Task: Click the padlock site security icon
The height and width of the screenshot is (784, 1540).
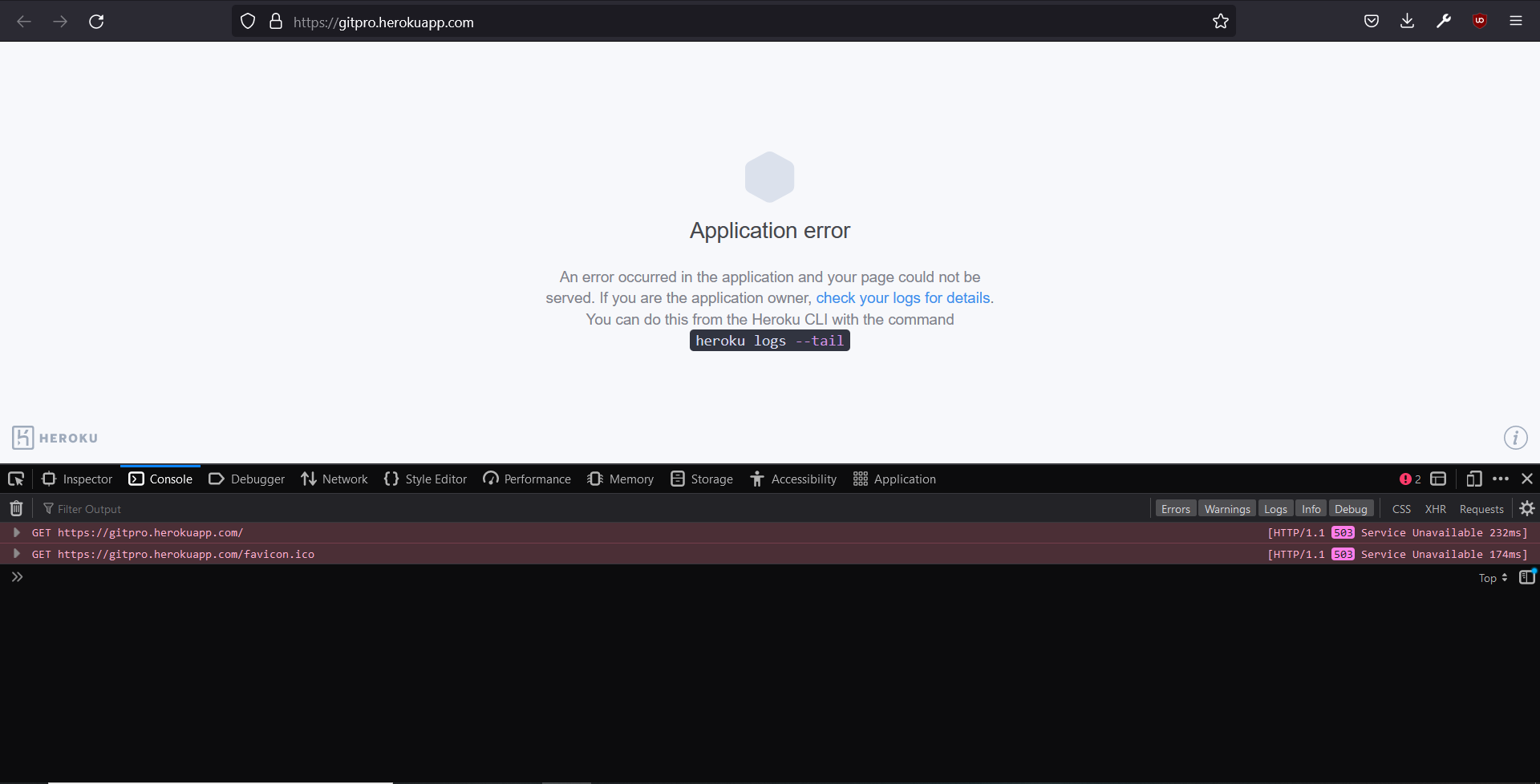Action: 276,22
